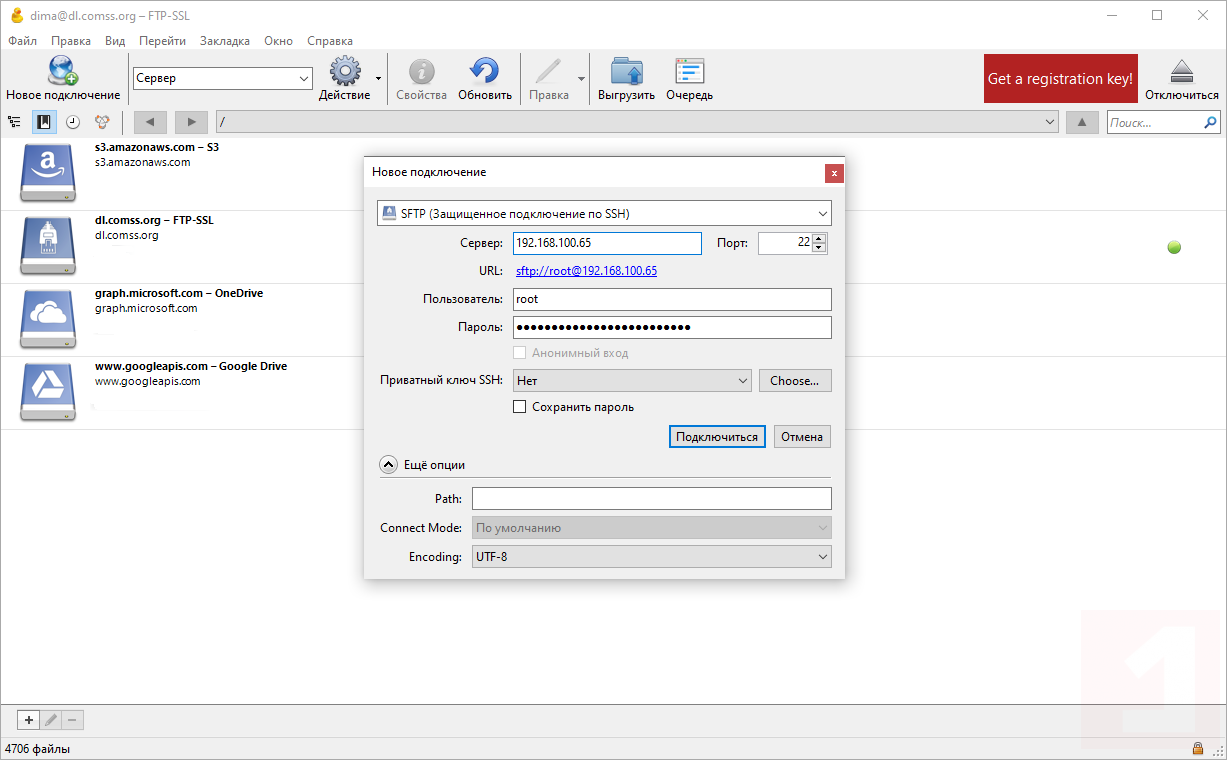This screenshot has height=760, width=1227.
Task: Select the dl.comss.org FTP-SSL drive icon
Action: pyautogui.click(x=48, y=244)
